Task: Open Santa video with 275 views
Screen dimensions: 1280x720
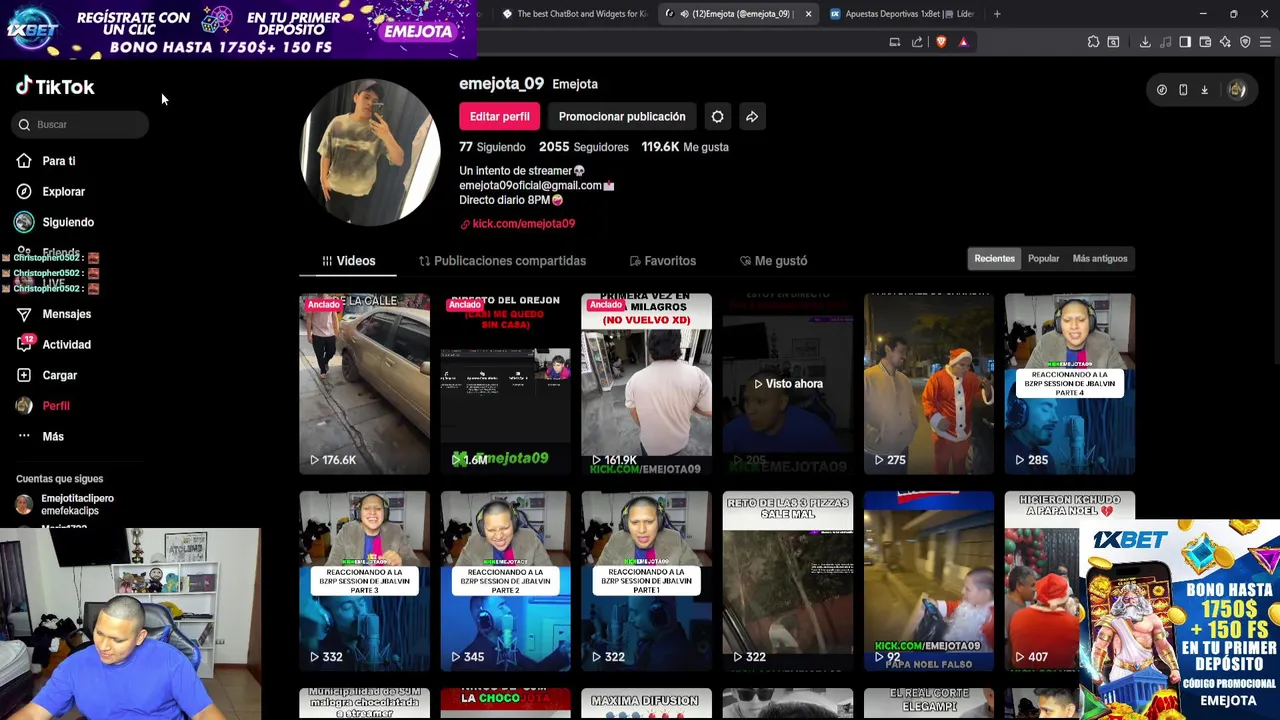Action: click(928, 383)
